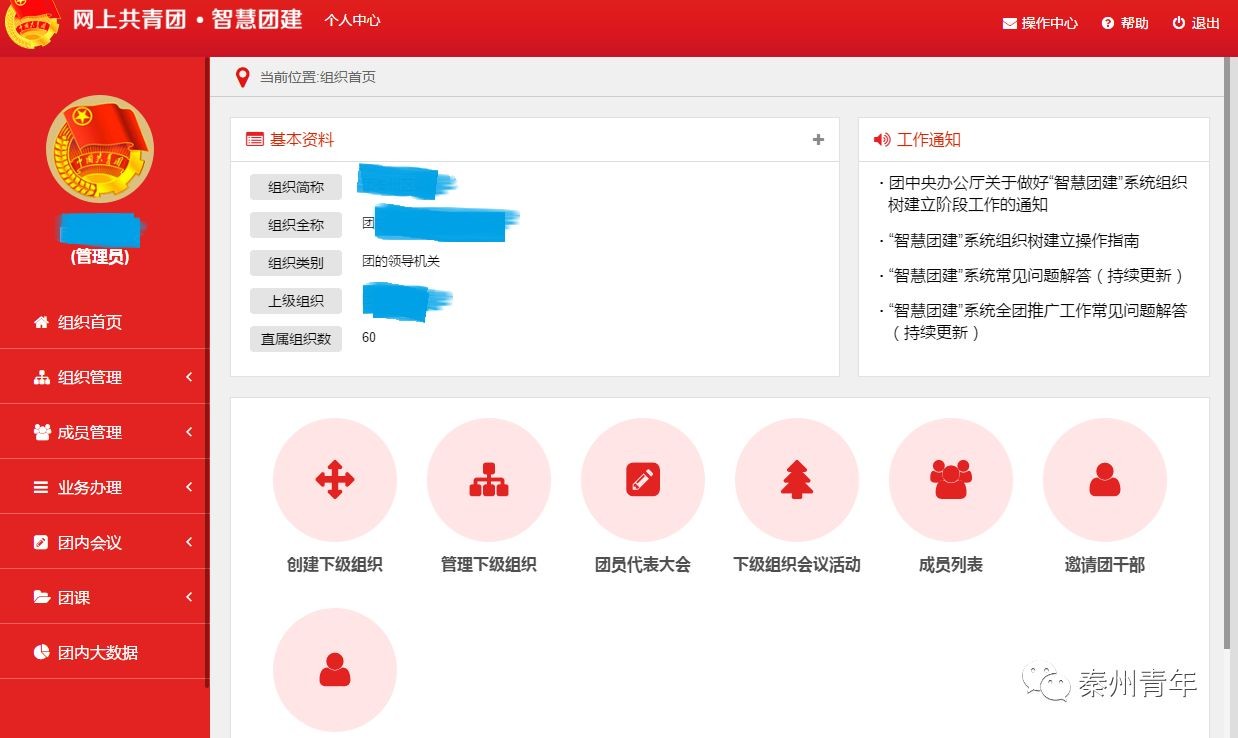The width and height of the screenshot is (1238, 738).
Task: Click 退出 to log out
Action: pyautogui.click(x=1196, y=23)
